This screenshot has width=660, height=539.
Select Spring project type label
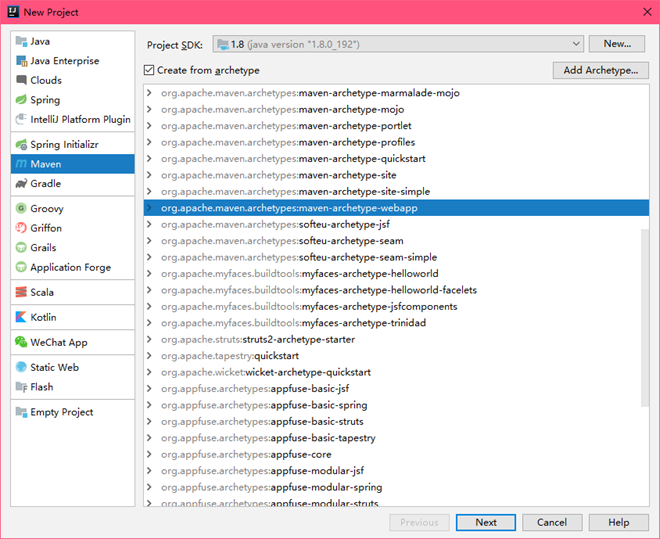[45, 100]
